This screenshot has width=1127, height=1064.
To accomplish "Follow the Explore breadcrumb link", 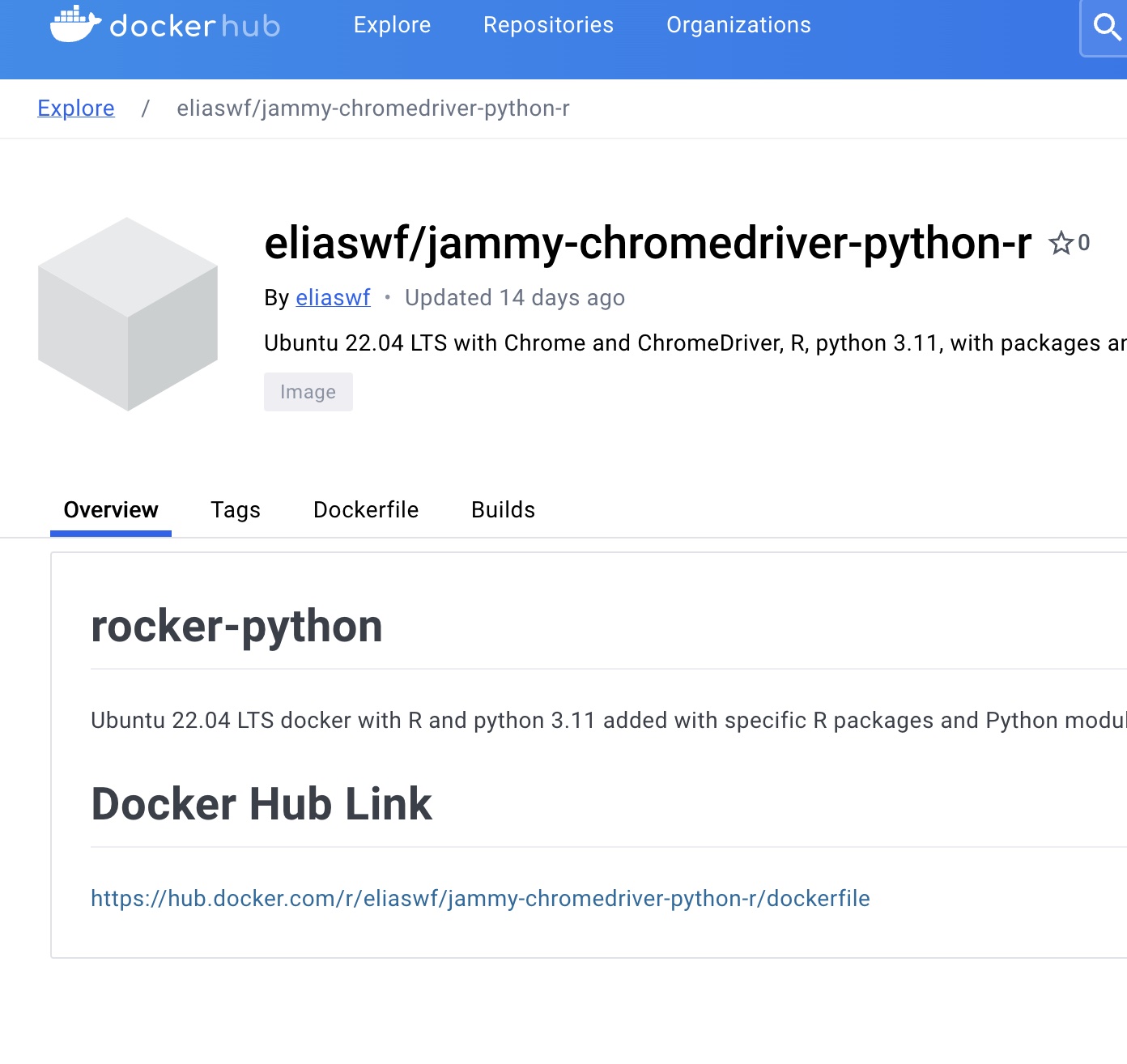I will point(76,109).
